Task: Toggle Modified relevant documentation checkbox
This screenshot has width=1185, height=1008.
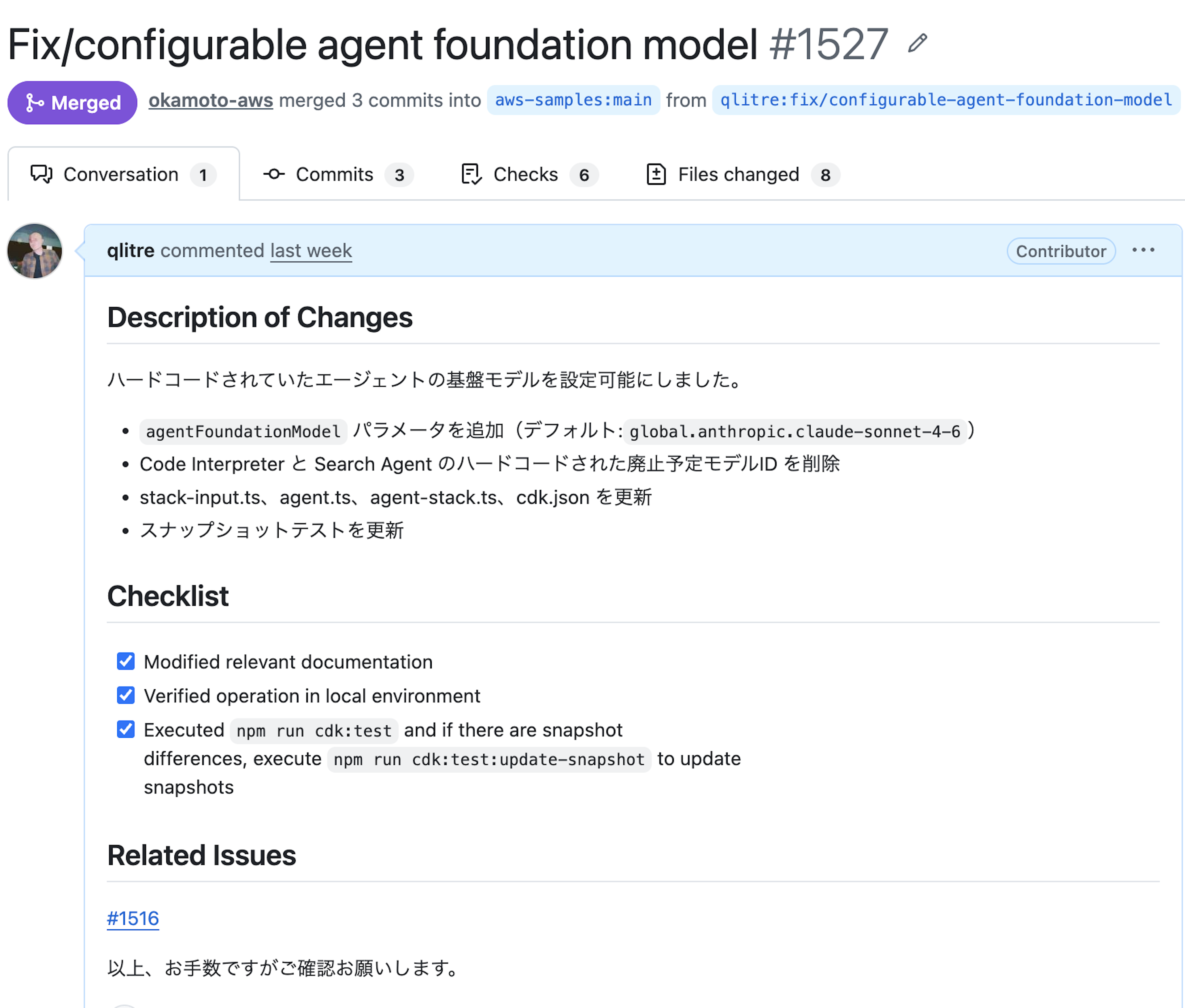Action: click(x=126, y=661)
